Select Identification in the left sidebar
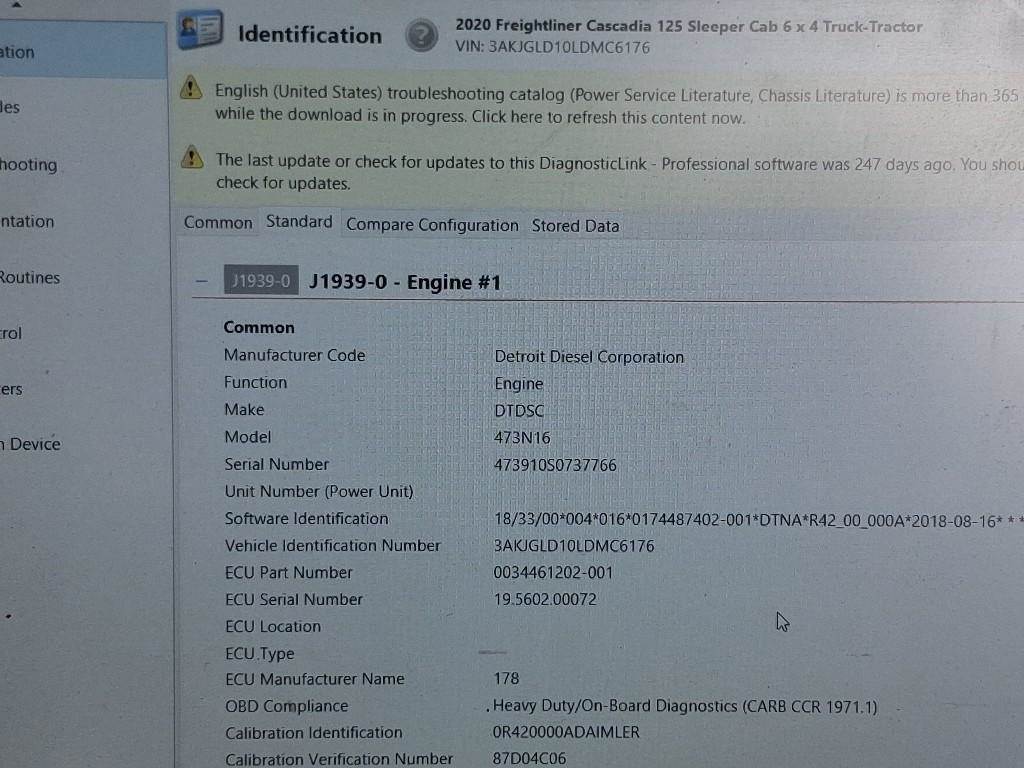 [x=18, y=52]
